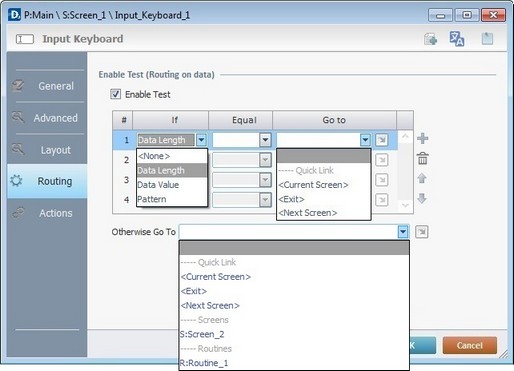
Task: Select the Routing tab
Action: click(x=47, y=181)
